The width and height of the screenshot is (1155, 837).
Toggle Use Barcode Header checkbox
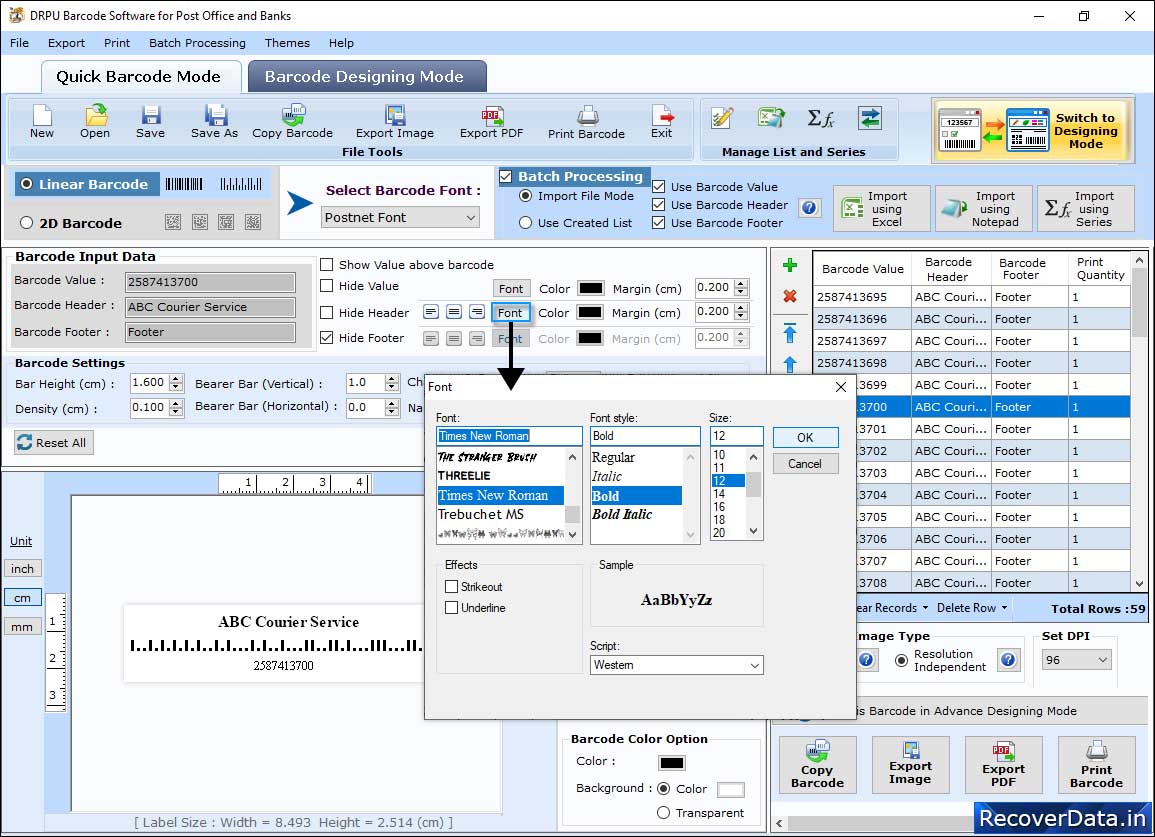659,205
